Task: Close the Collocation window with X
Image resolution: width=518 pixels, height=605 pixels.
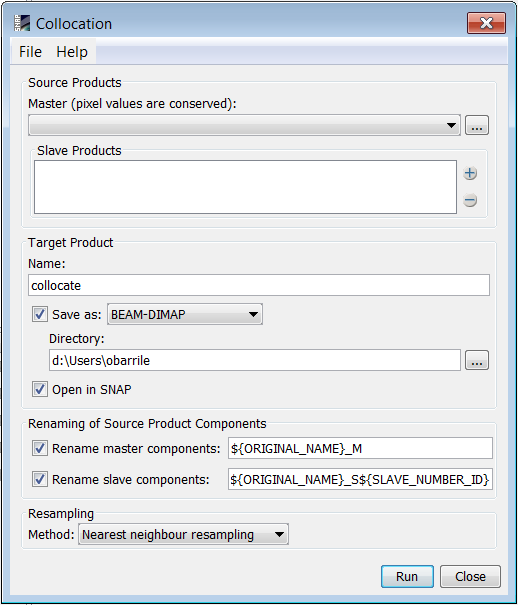Action: click(x=486, y=23)
